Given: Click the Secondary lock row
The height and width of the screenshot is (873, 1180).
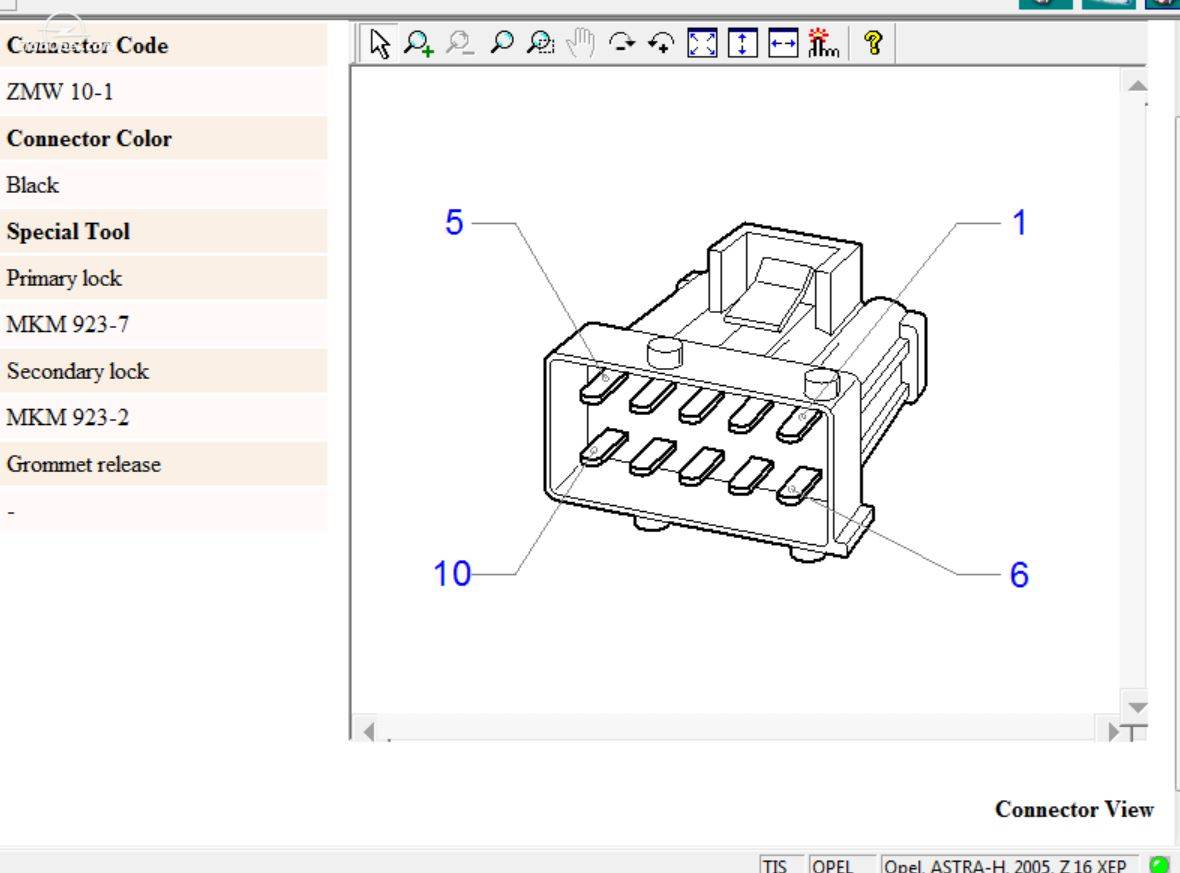Looking at the screenshot, I should 163,371.
